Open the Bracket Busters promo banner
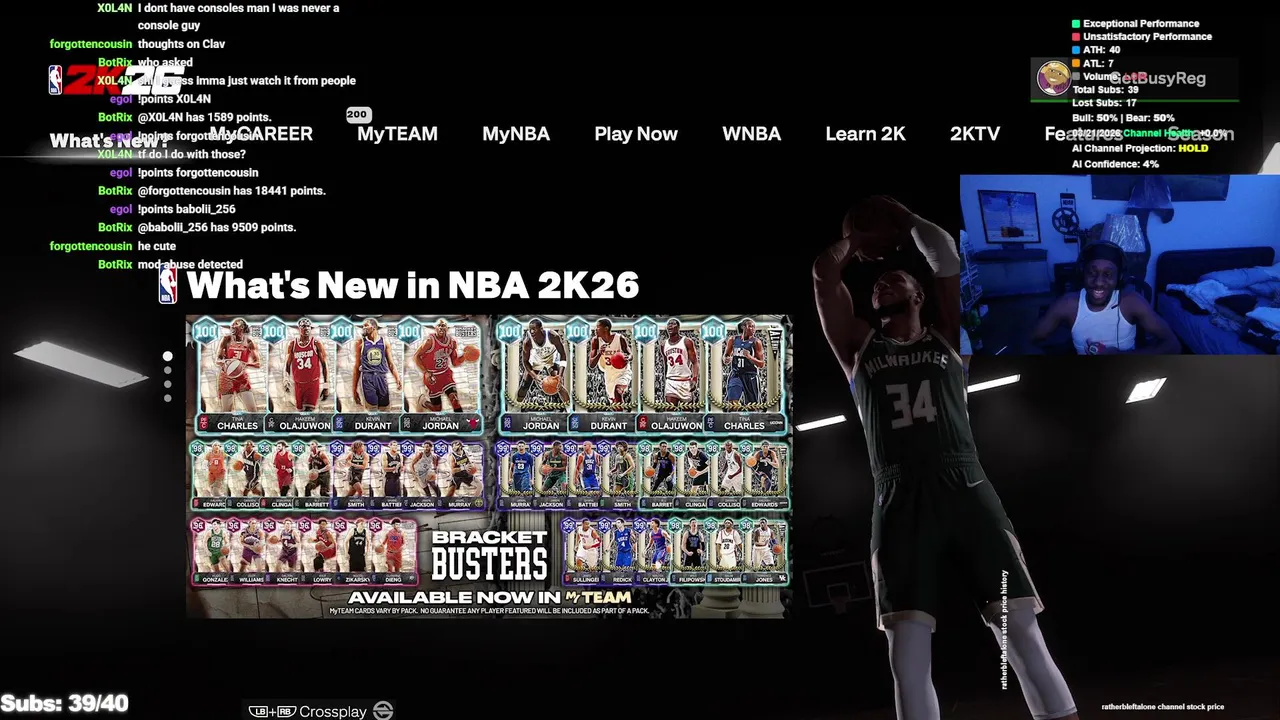This screenshot has width=1280, height=720. coord(489,466)
